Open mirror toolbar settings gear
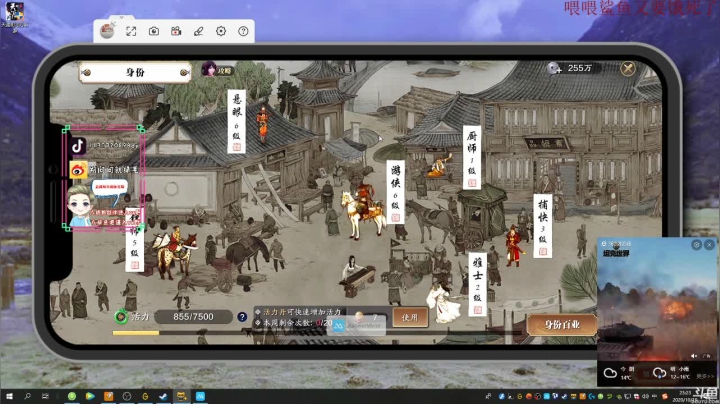The image size is (720, 404). [221, 31]
